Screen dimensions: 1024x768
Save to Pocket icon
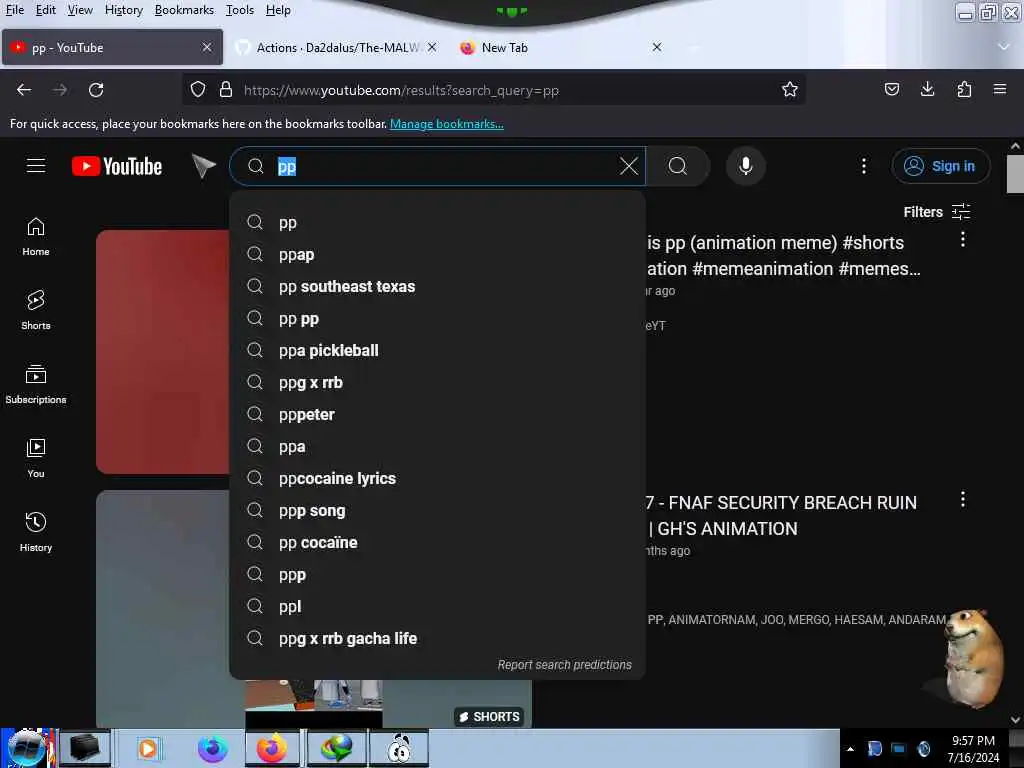[891, 89]
